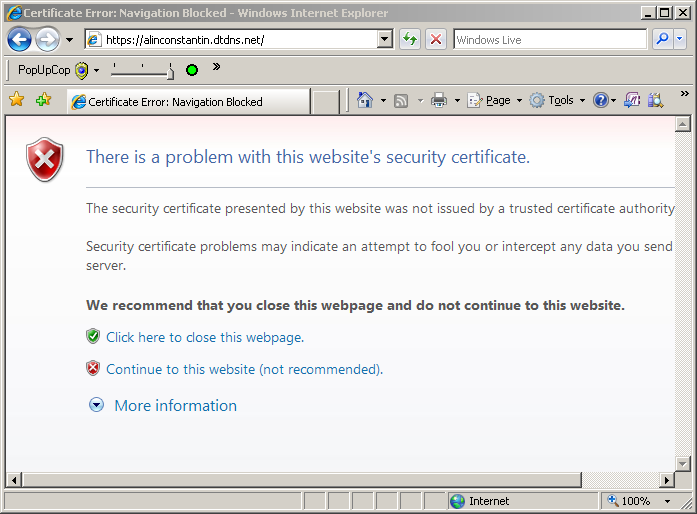Go to the Home page icon
Viewport: 697px width, 514px height.
tap(365, 100)
